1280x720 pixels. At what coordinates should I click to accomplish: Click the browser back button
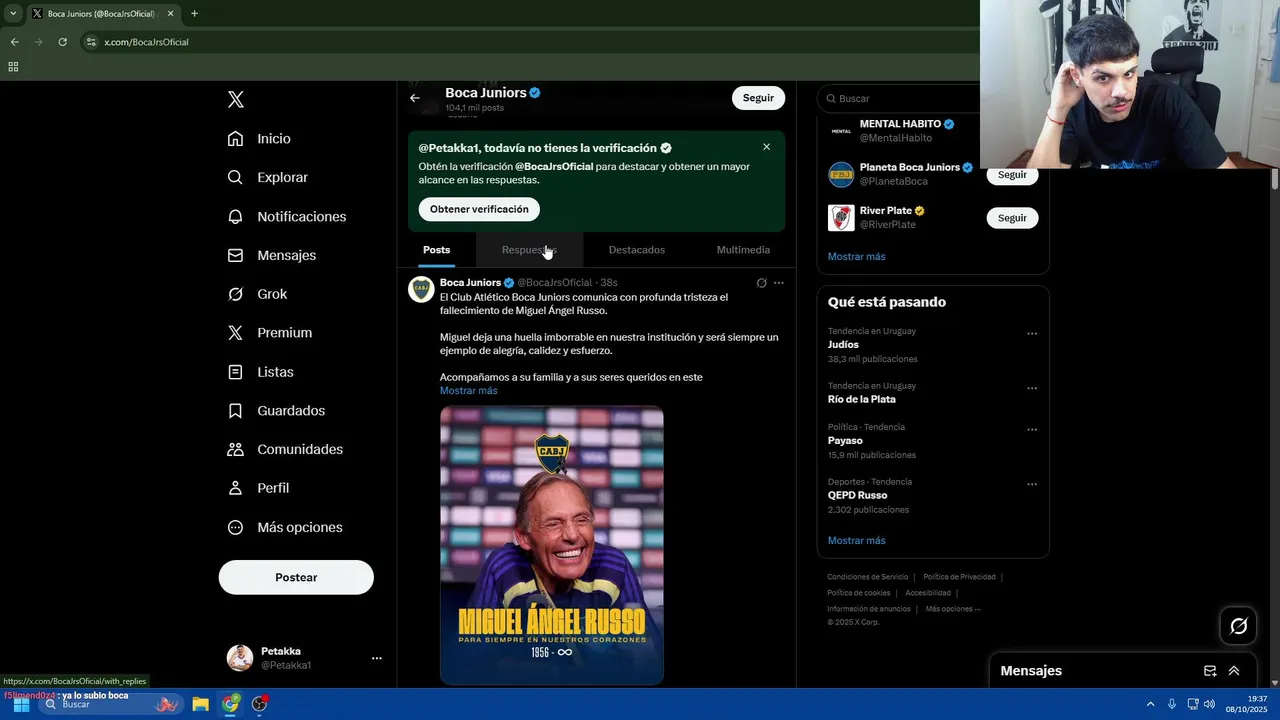(14, 42)
